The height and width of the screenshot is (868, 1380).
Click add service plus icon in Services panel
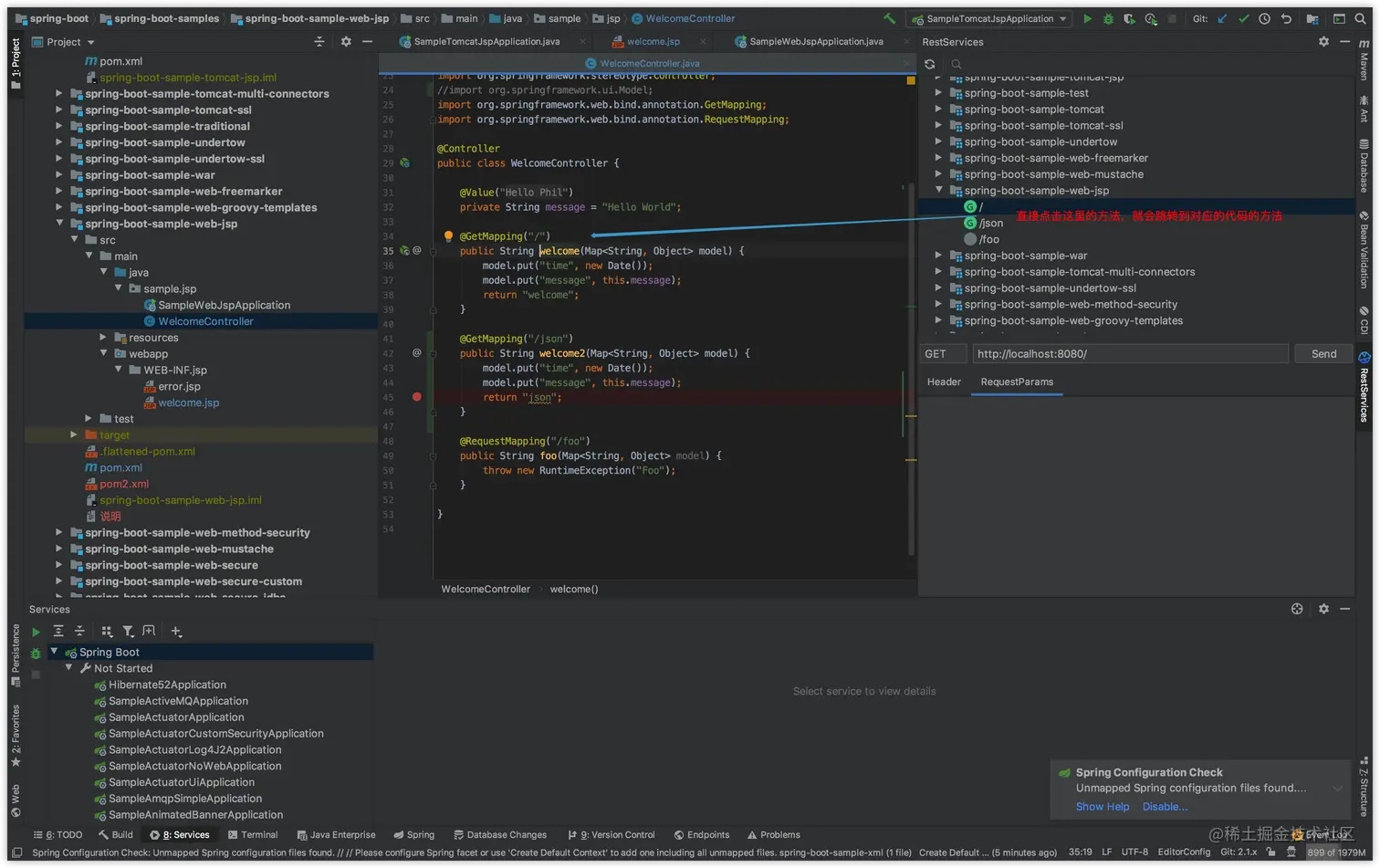[176, 632]
